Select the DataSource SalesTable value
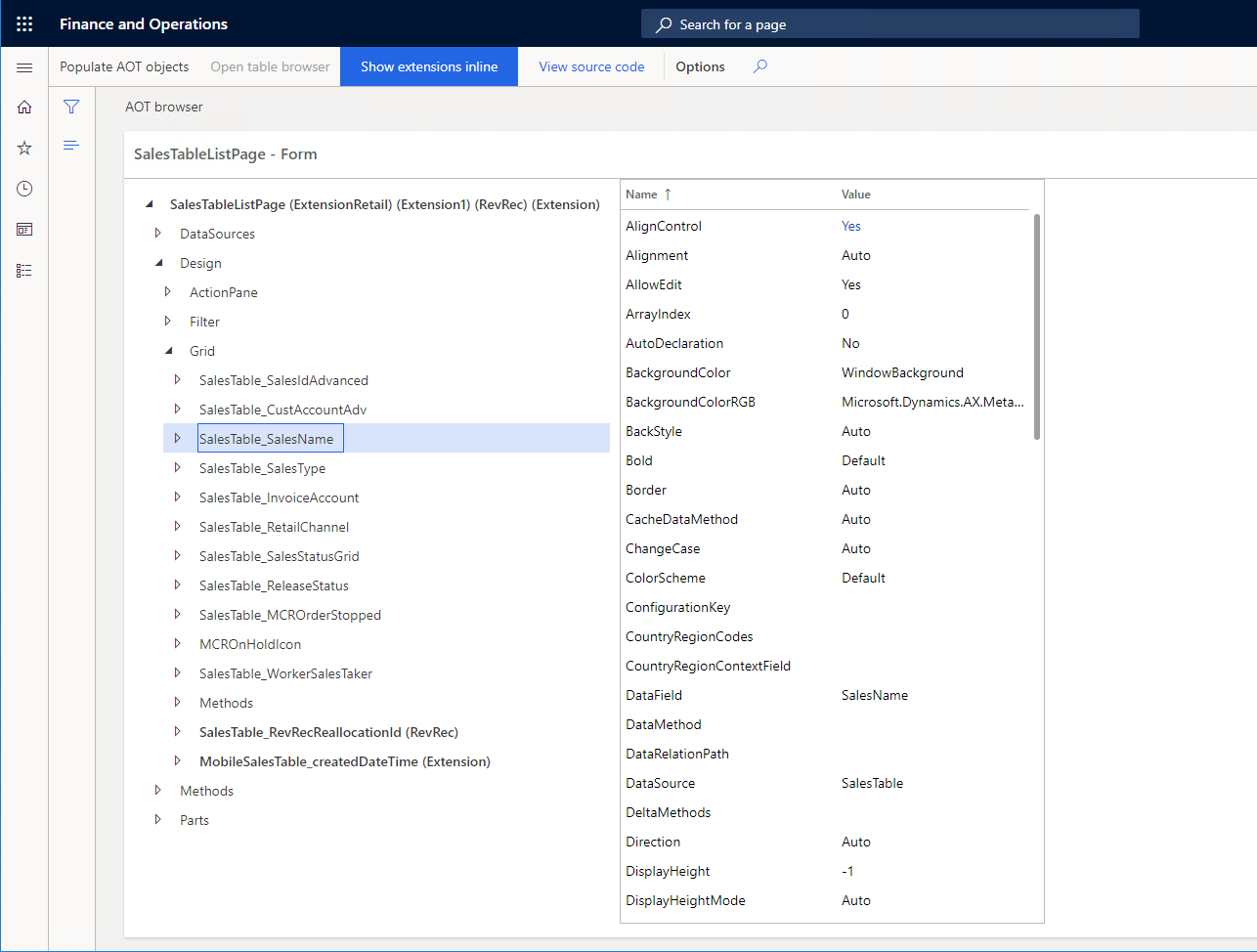Image resolution: width=1257 pixels, height=952 pixels. 872,783
